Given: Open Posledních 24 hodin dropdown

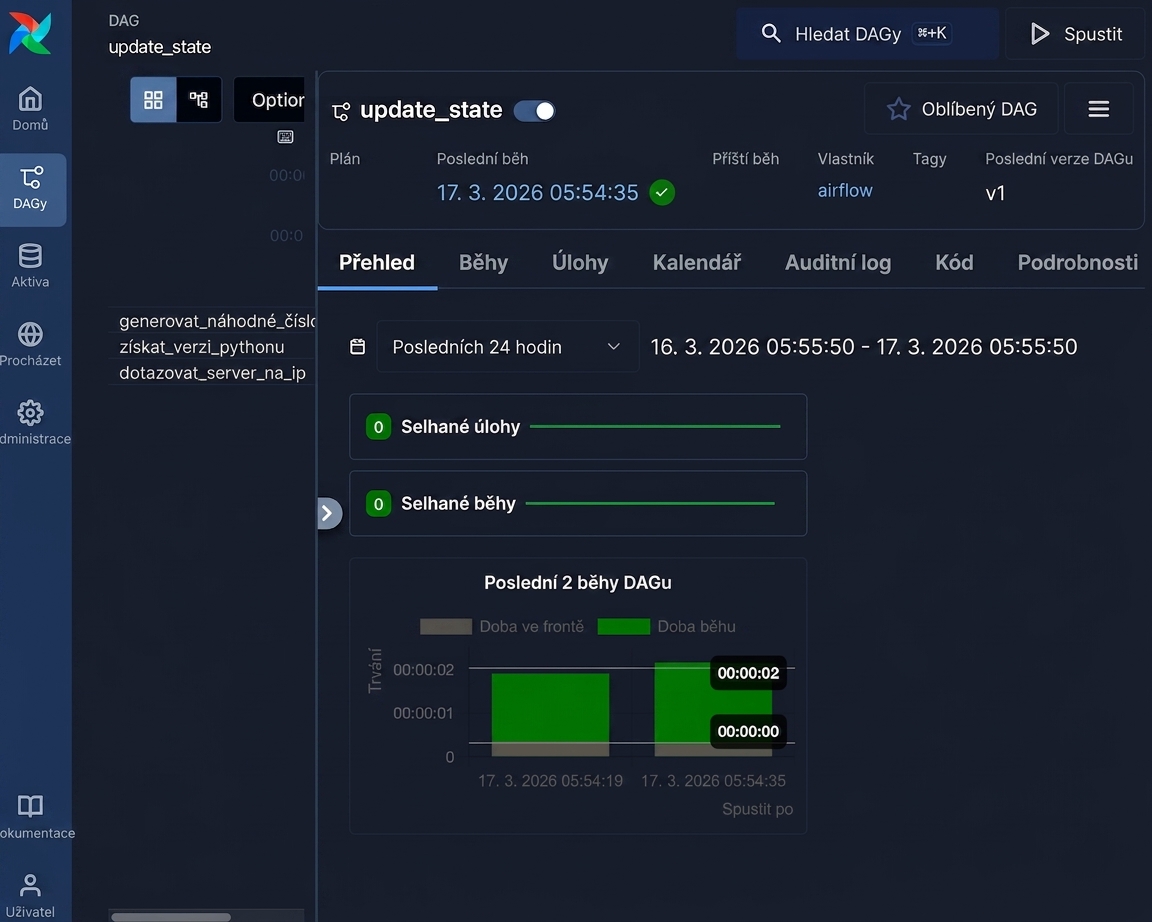Looking at the screenshot, I should [508, 347].
